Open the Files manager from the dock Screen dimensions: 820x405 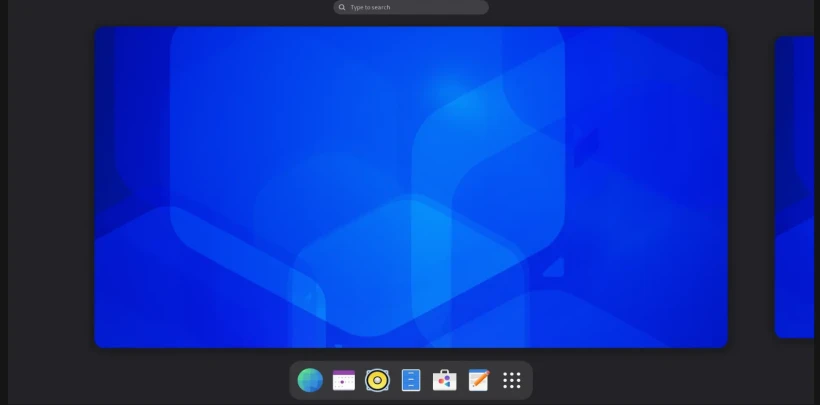point(411,380)
